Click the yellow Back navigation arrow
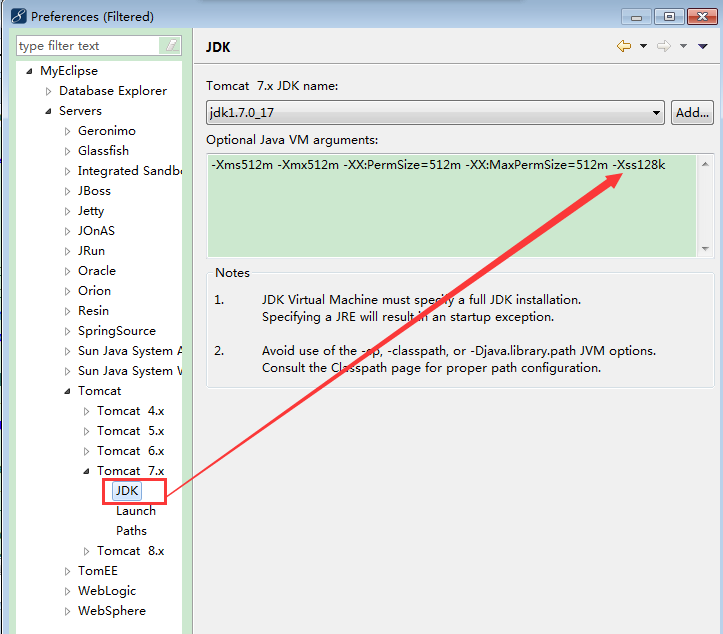Viewport: 723px width, 634px height. pos(624,46)
